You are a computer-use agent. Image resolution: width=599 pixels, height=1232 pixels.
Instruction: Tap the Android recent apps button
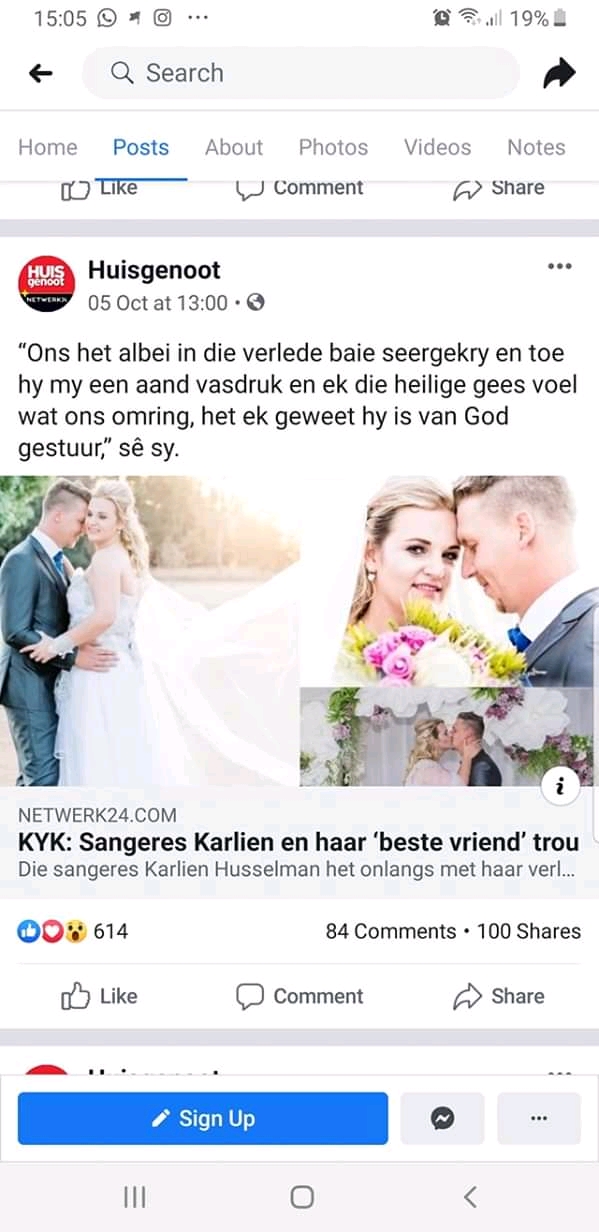[x=135, y=1197]
